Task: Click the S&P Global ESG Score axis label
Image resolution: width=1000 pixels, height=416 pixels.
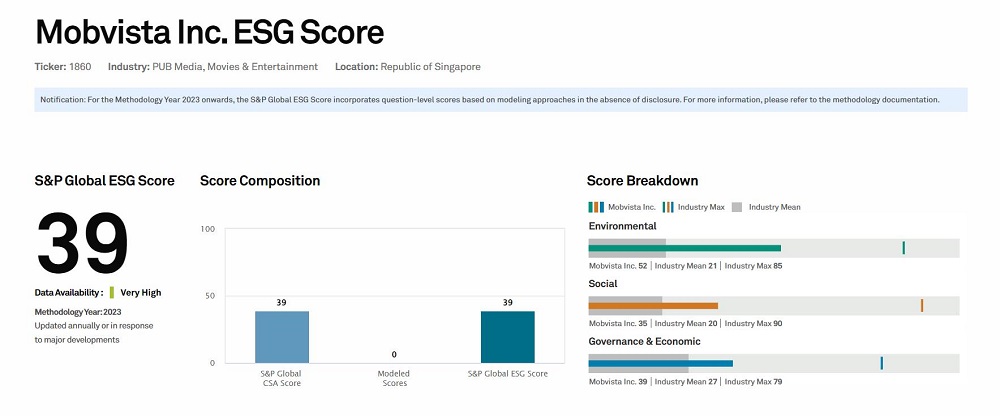Action: click(508, 374)
